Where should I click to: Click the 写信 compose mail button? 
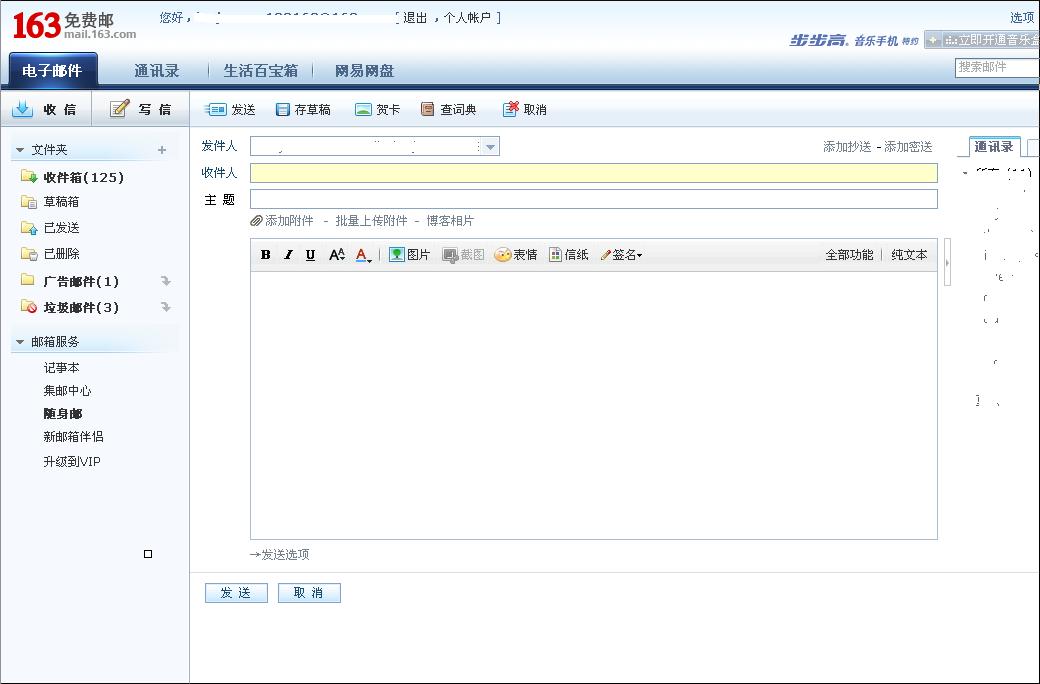point(141,109)
